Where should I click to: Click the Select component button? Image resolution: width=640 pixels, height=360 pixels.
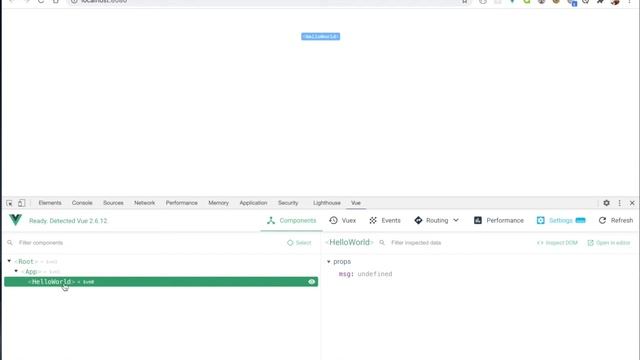coord(299,243)
